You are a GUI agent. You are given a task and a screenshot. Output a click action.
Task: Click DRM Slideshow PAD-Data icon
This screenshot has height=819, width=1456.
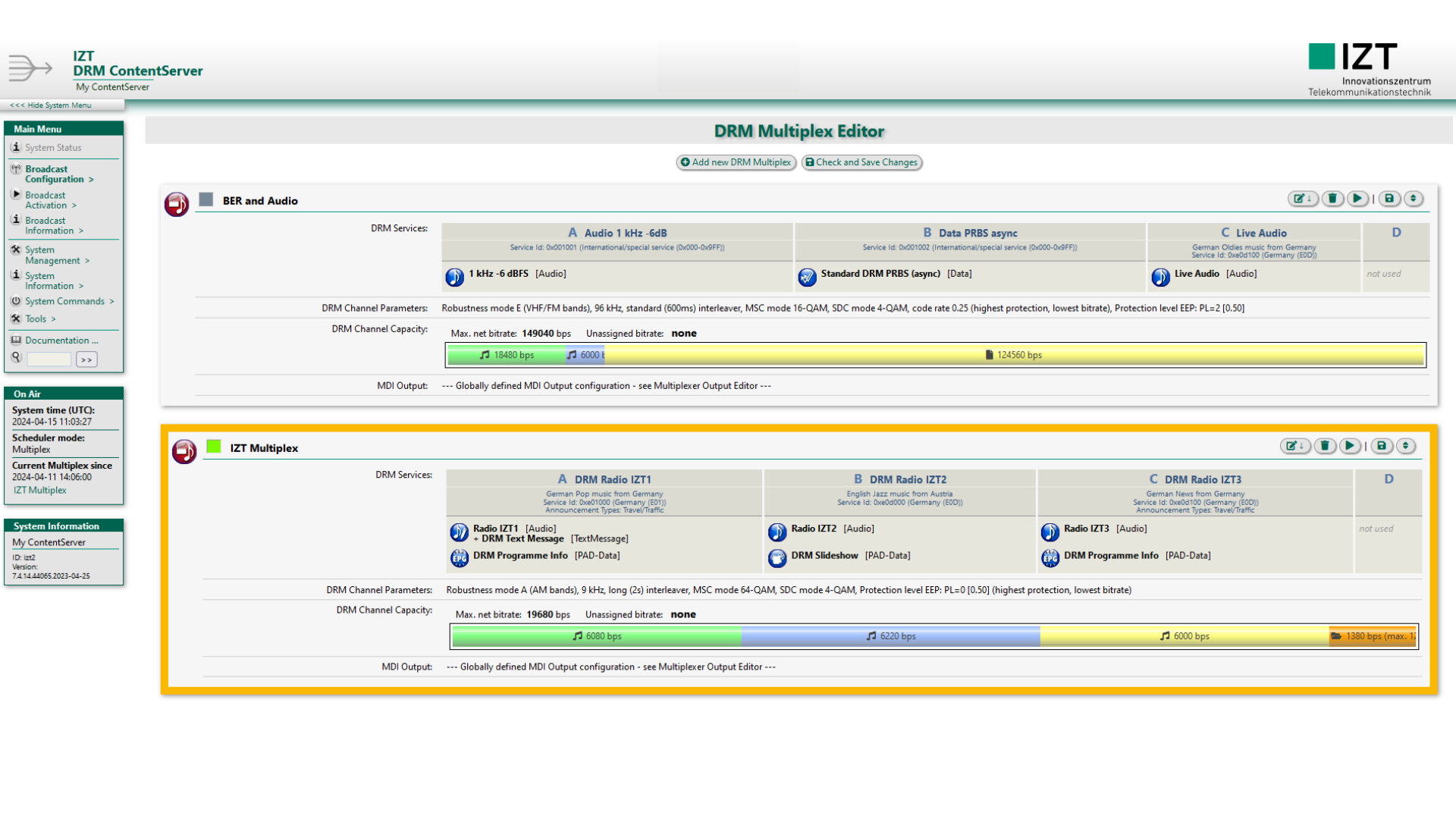coord(777,558)
